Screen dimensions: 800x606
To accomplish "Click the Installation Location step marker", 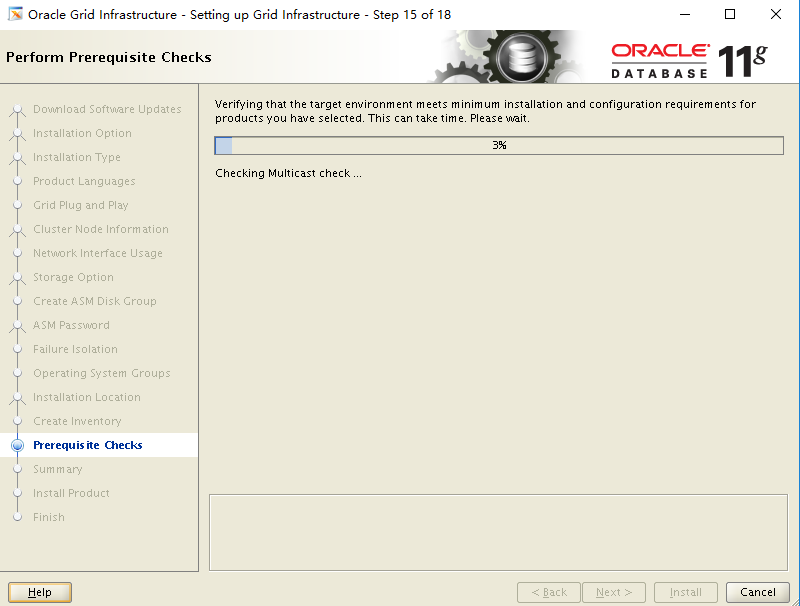I will 17,397.
